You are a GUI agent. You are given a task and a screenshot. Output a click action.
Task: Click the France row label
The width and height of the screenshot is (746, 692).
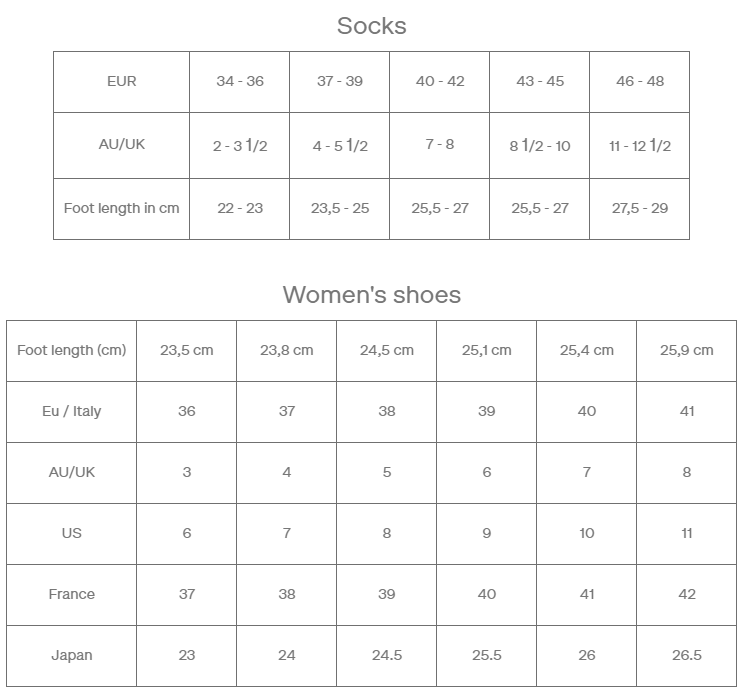coord(71,595)
